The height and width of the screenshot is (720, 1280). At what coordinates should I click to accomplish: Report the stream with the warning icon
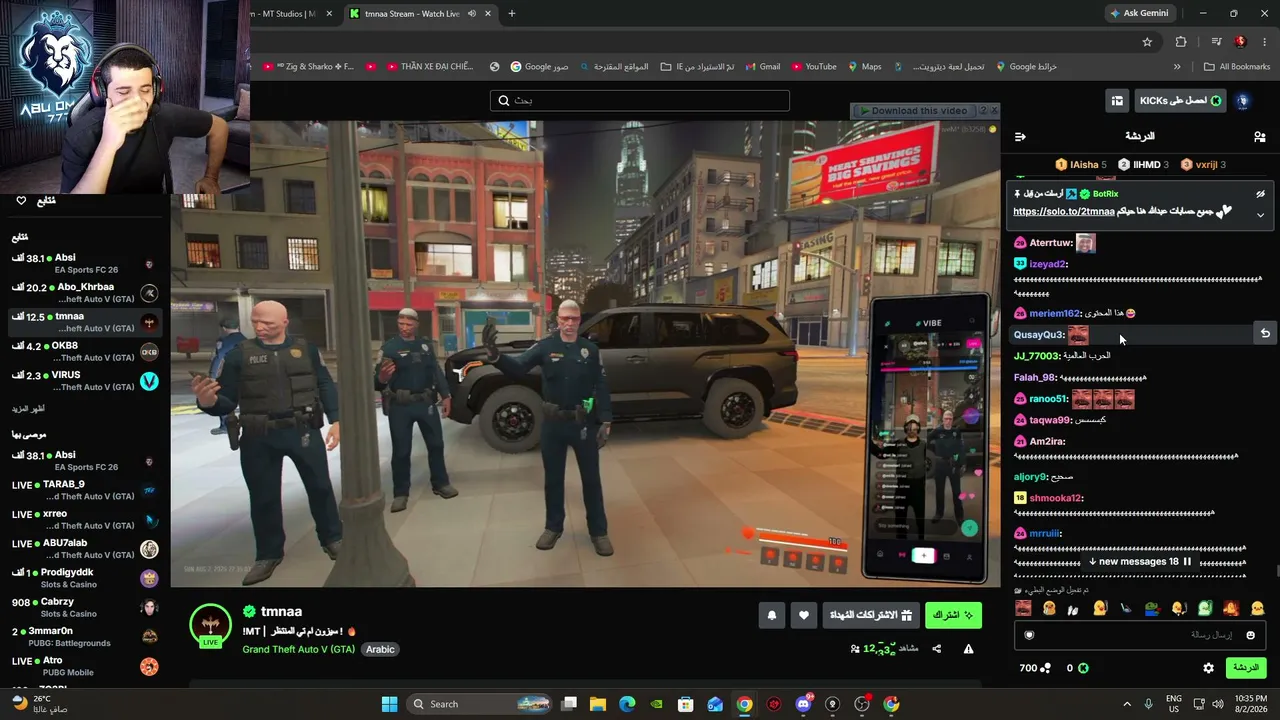click(x=968, y=649)
